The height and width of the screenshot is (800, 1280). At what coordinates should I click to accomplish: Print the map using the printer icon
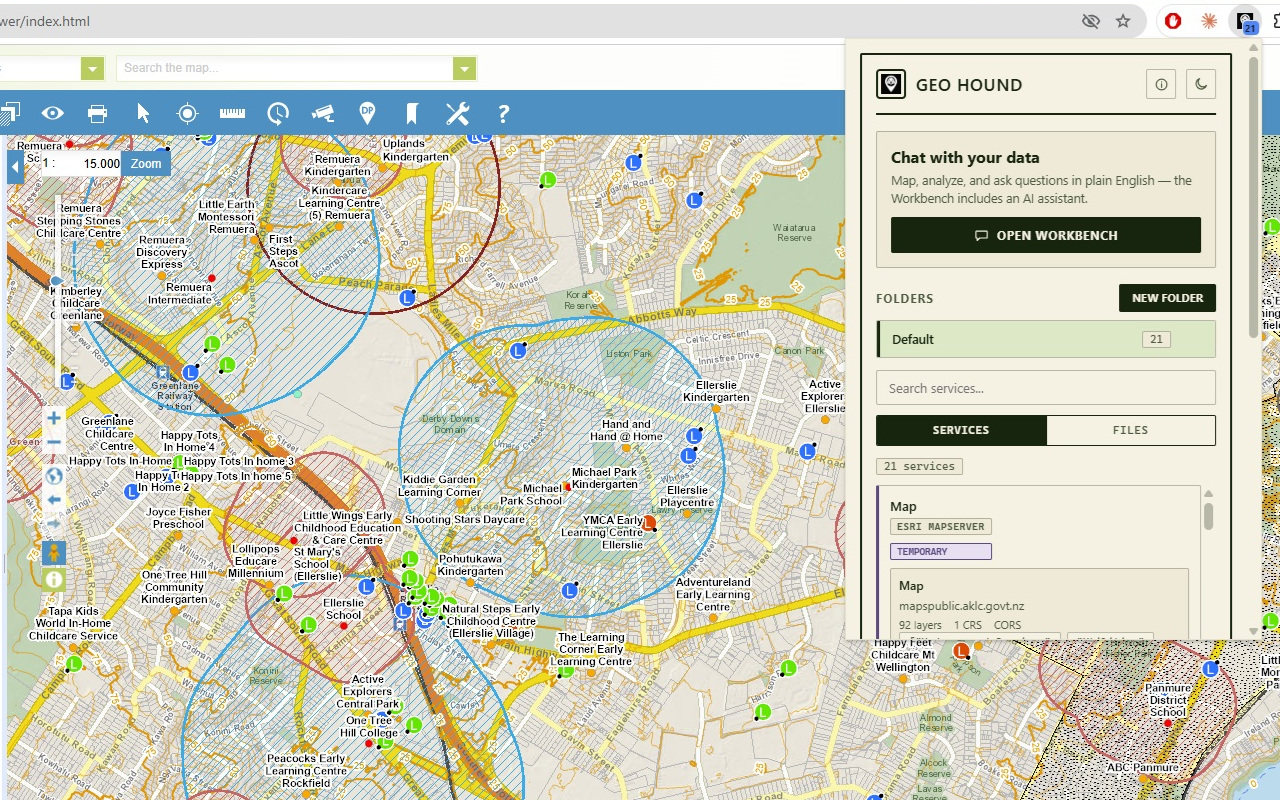(97, 114)
